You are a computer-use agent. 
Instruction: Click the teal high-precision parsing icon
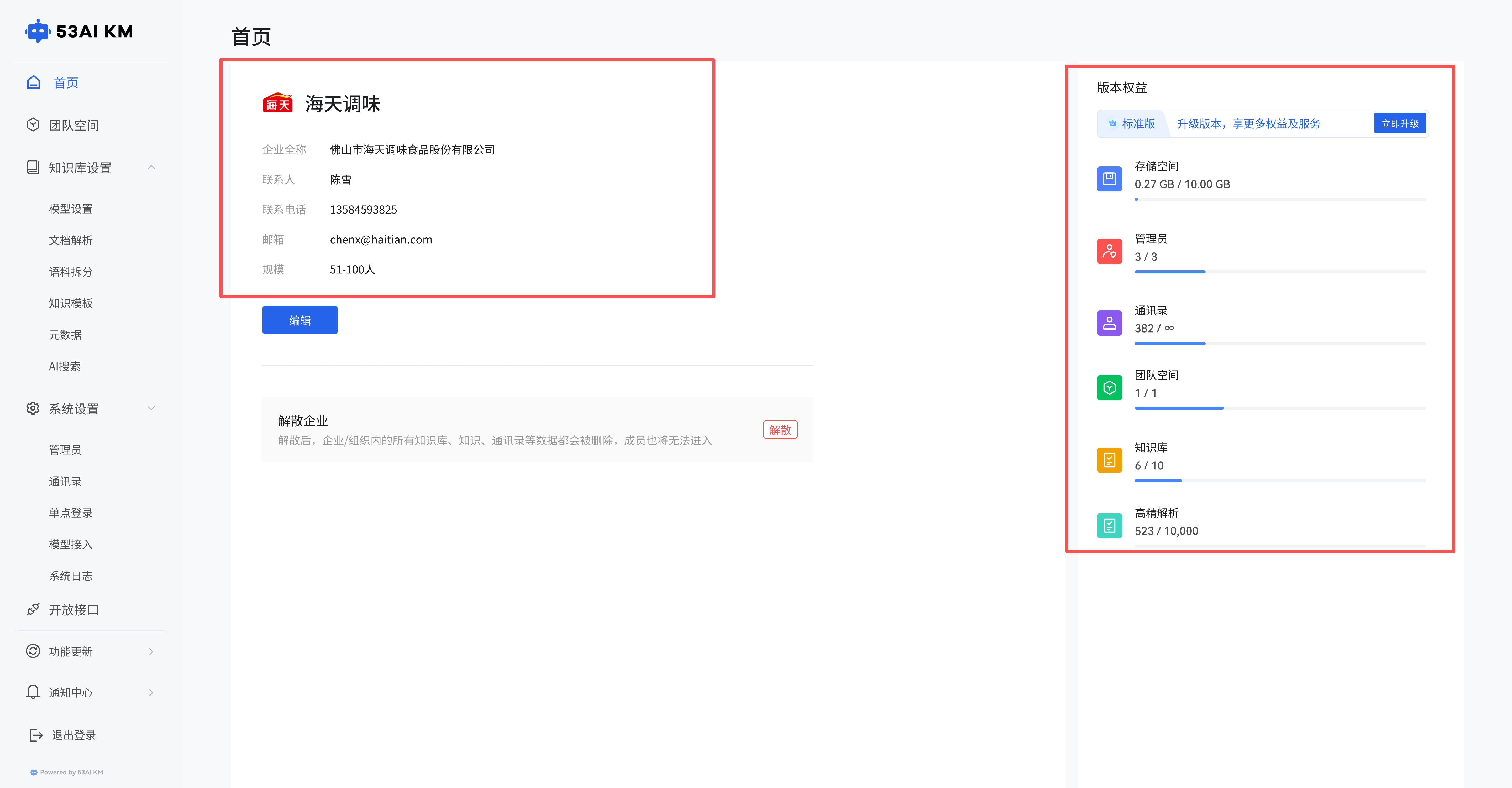point(1109,525)
